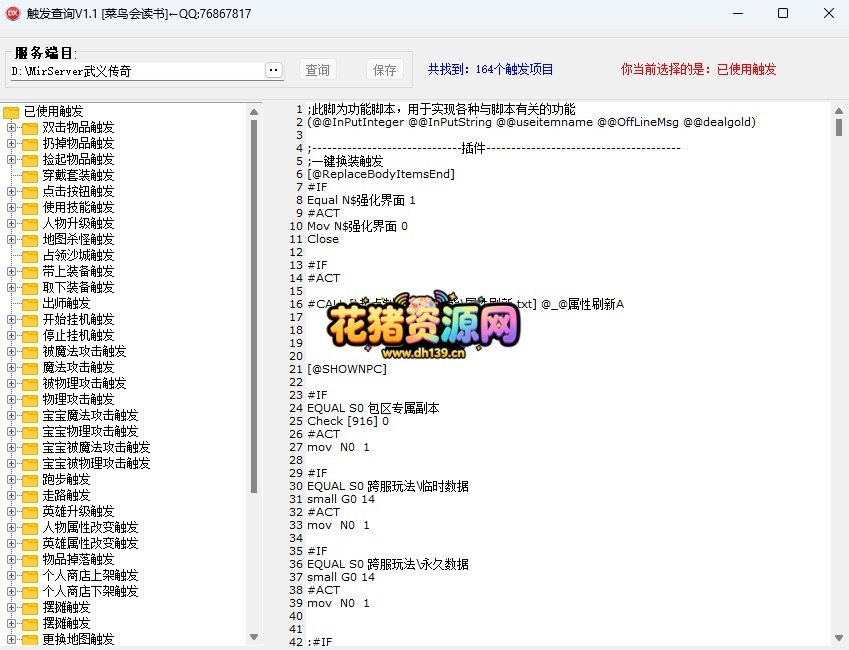Click the folder icon beside 英雄属性改变触发
Screen dimensions: 849x650
(30, 544)
